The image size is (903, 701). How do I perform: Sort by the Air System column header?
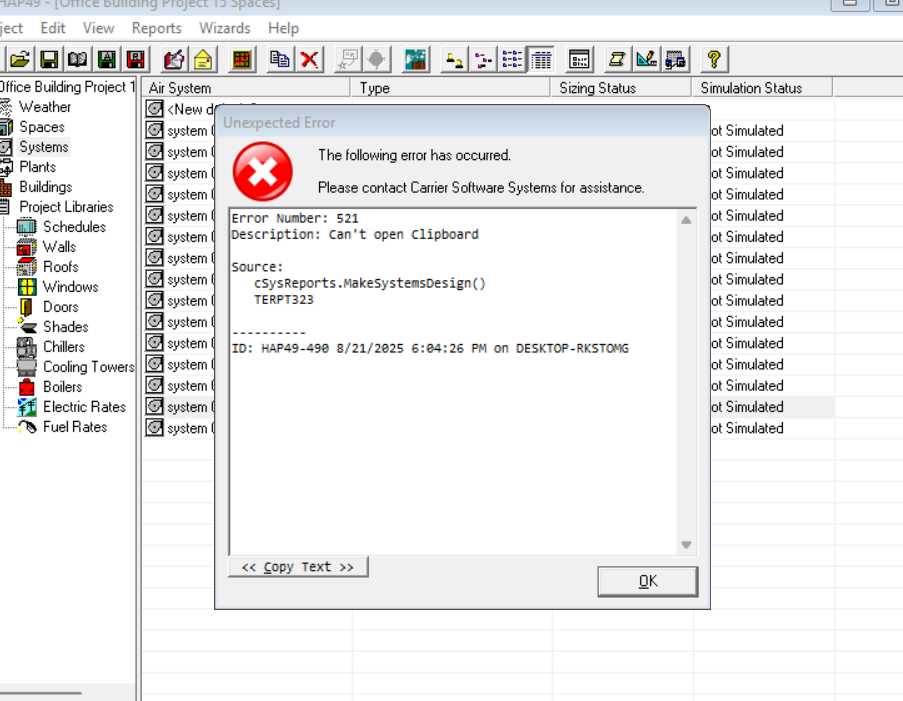coord(246,88)
